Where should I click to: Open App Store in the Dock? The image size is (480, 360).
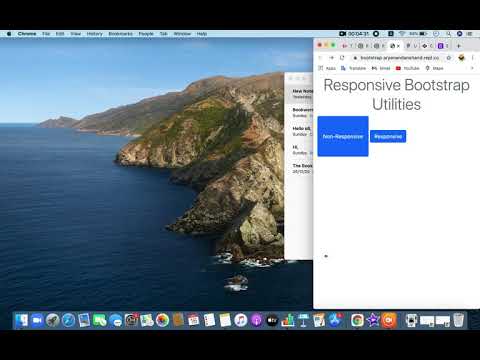335,320
